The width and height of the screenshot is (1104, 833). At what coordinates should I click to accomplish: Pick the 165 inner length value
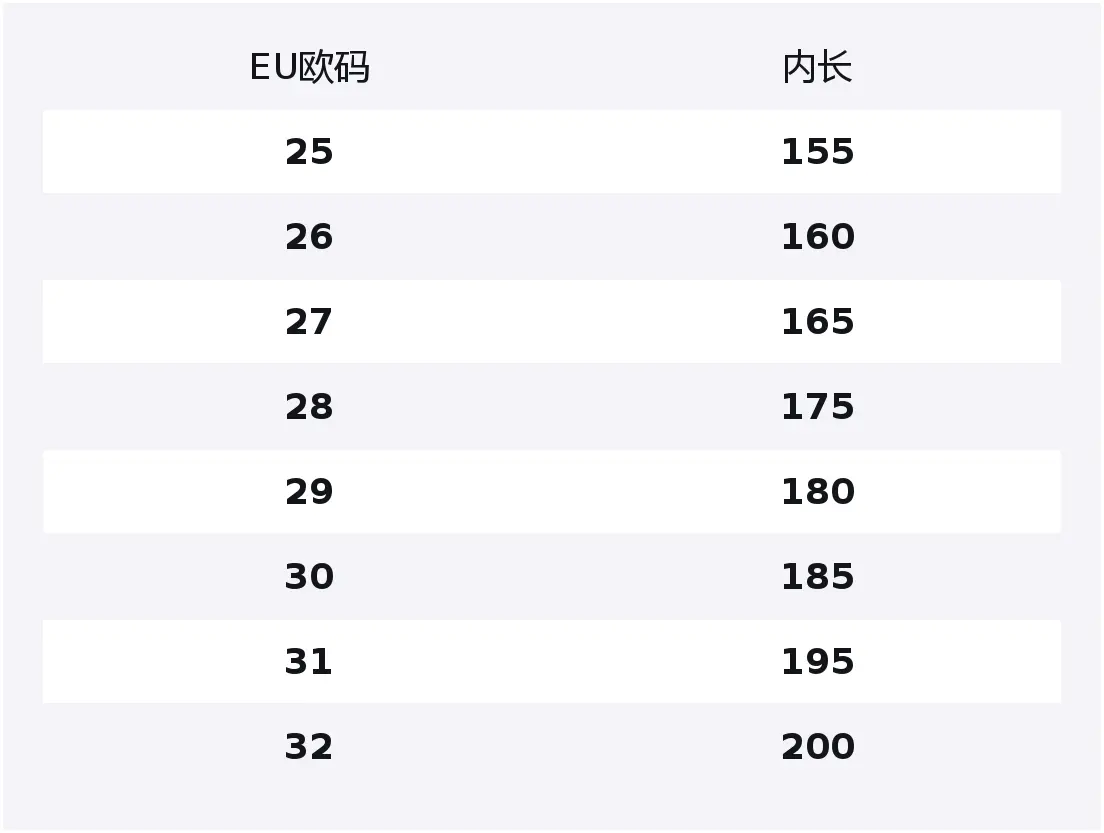817,322
